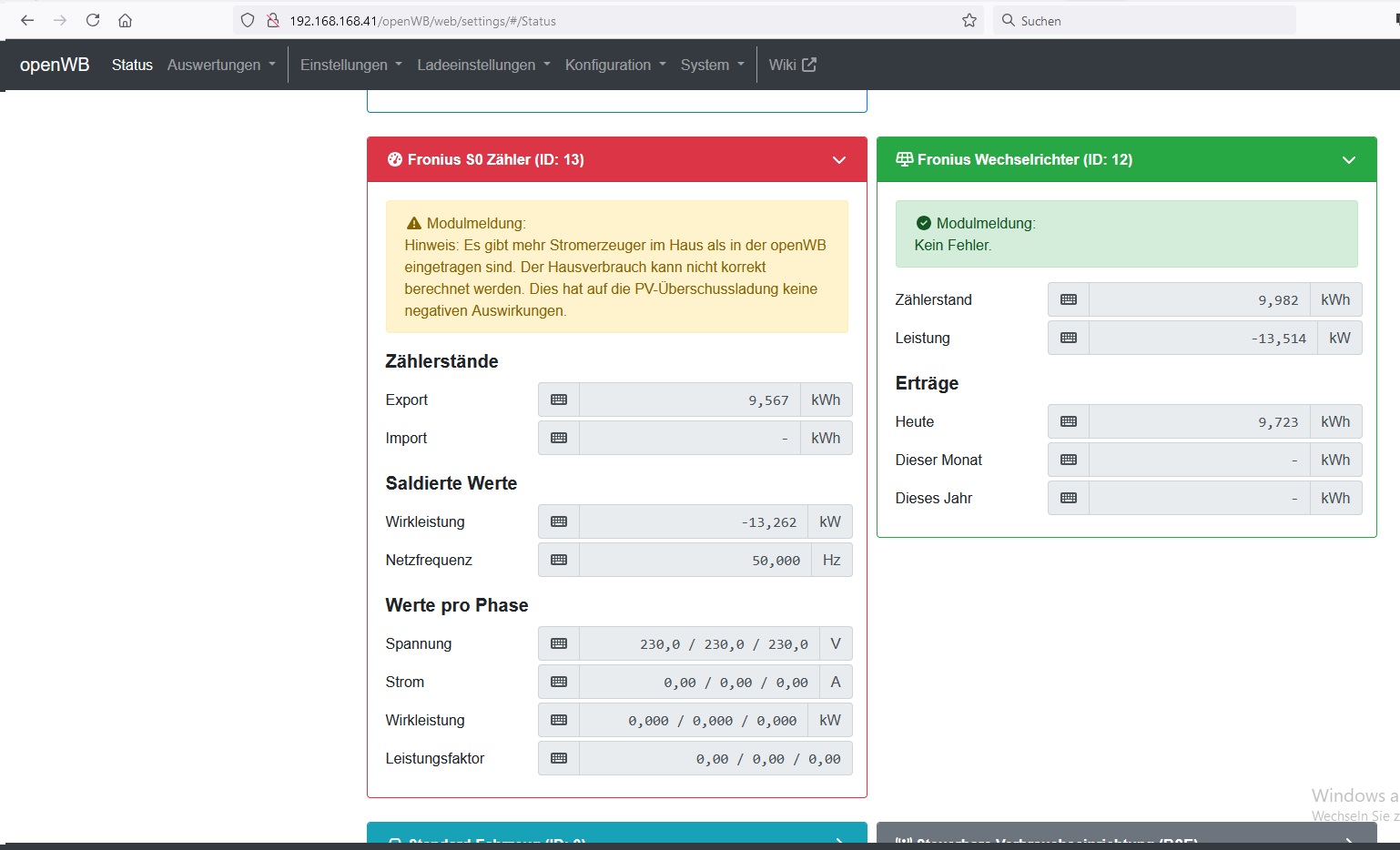The image size is (1400, 850).
Task: Click the Zählerstand value 9,982
Action: point(1200,299)
